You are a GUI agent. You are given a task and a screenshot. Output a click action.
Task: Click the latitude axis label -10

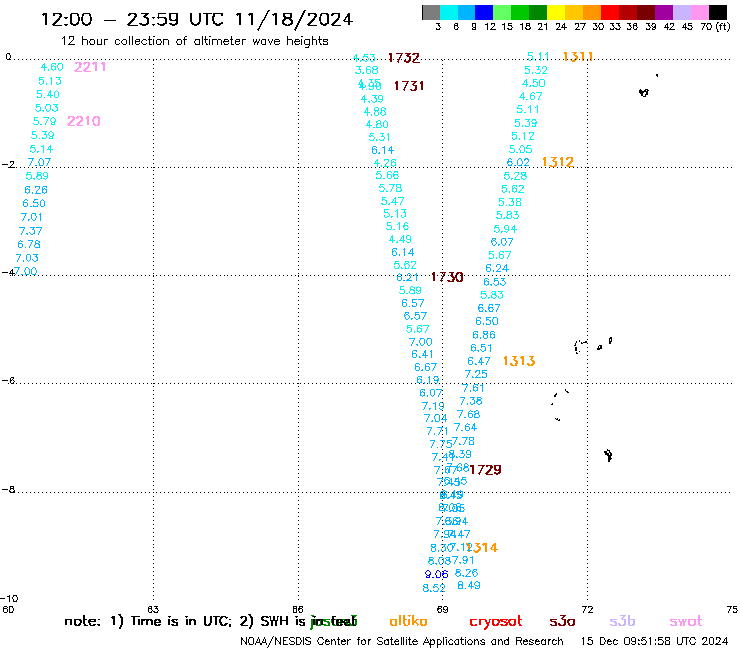(10, 599)
